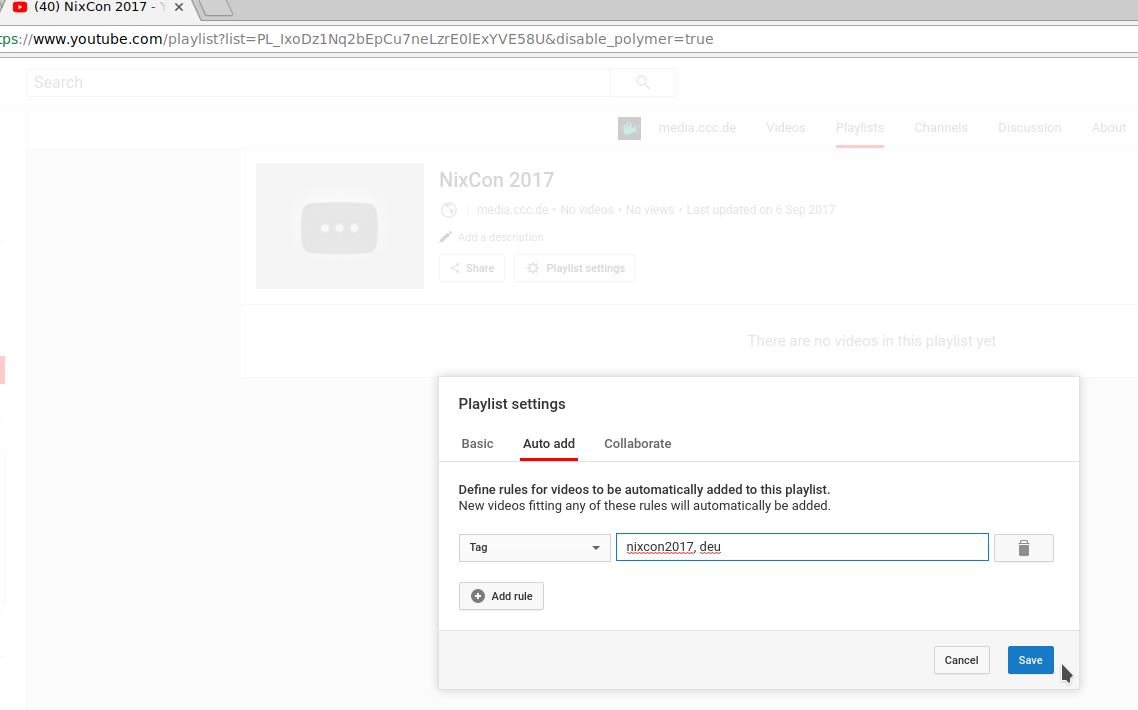
Task: Click the NixCon 2017 playlist title
Action: (x=496, y=180)
